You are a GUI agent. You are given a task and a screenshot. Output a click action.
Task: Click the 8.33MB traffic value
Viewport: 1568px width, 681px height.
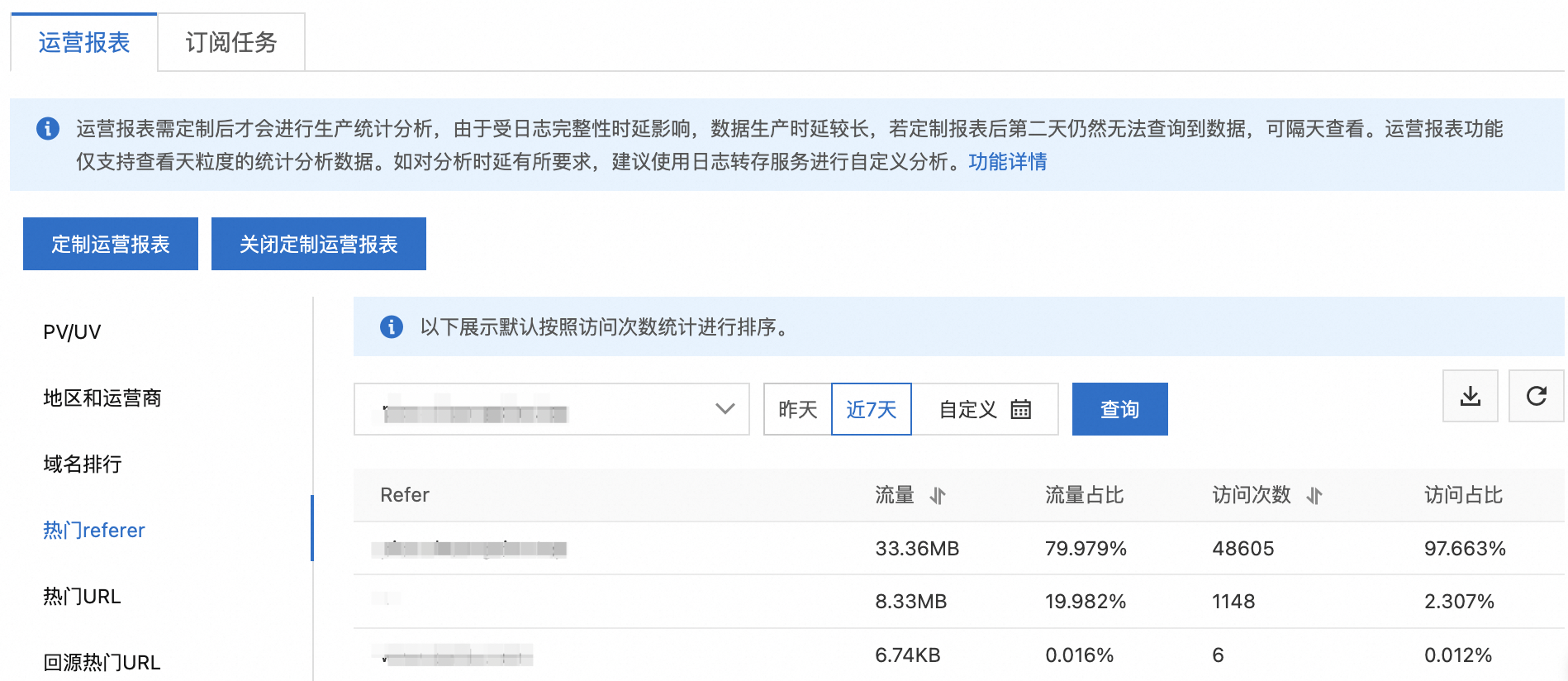point(911,602)
